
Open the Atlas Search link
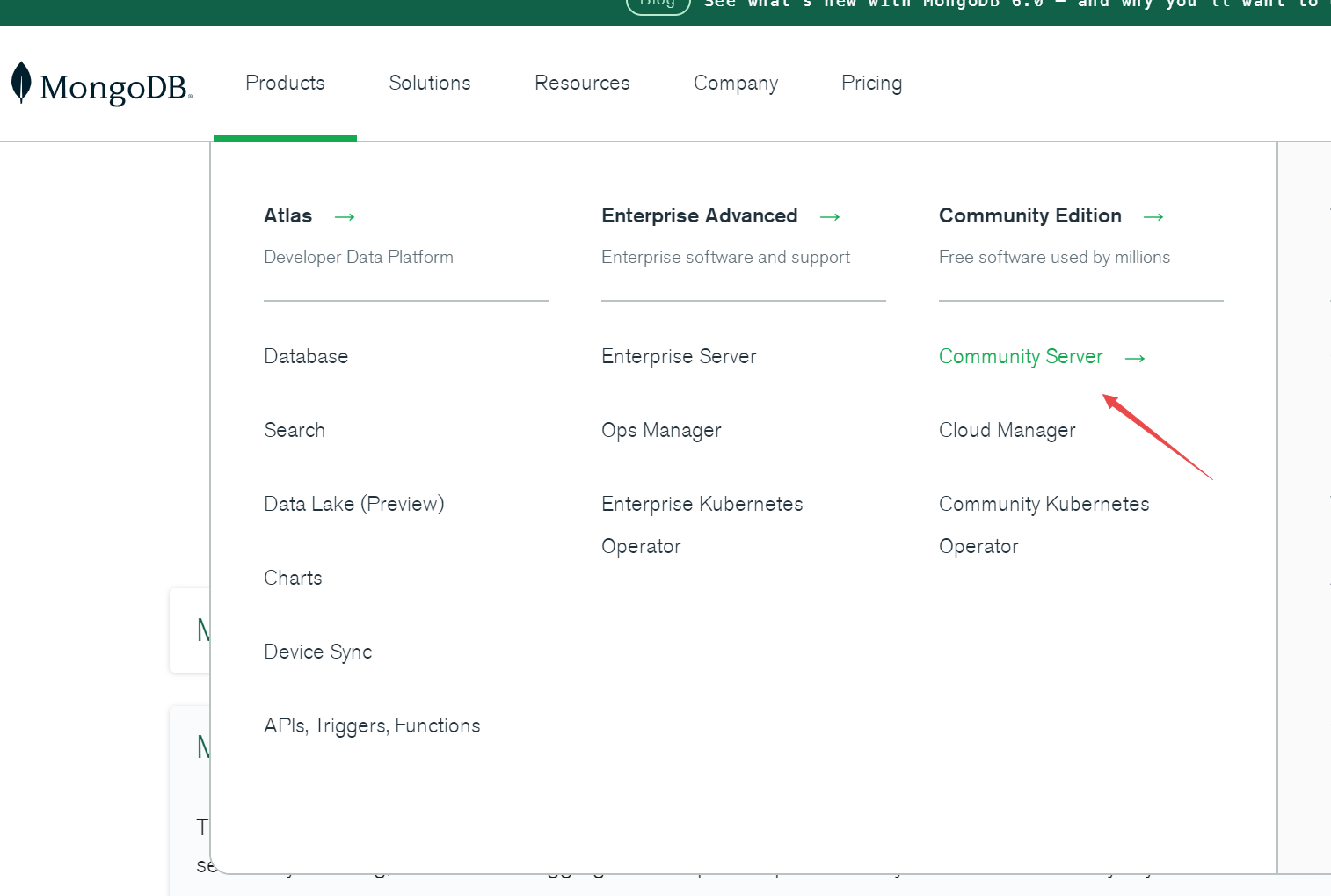click(x=295, y=430)
